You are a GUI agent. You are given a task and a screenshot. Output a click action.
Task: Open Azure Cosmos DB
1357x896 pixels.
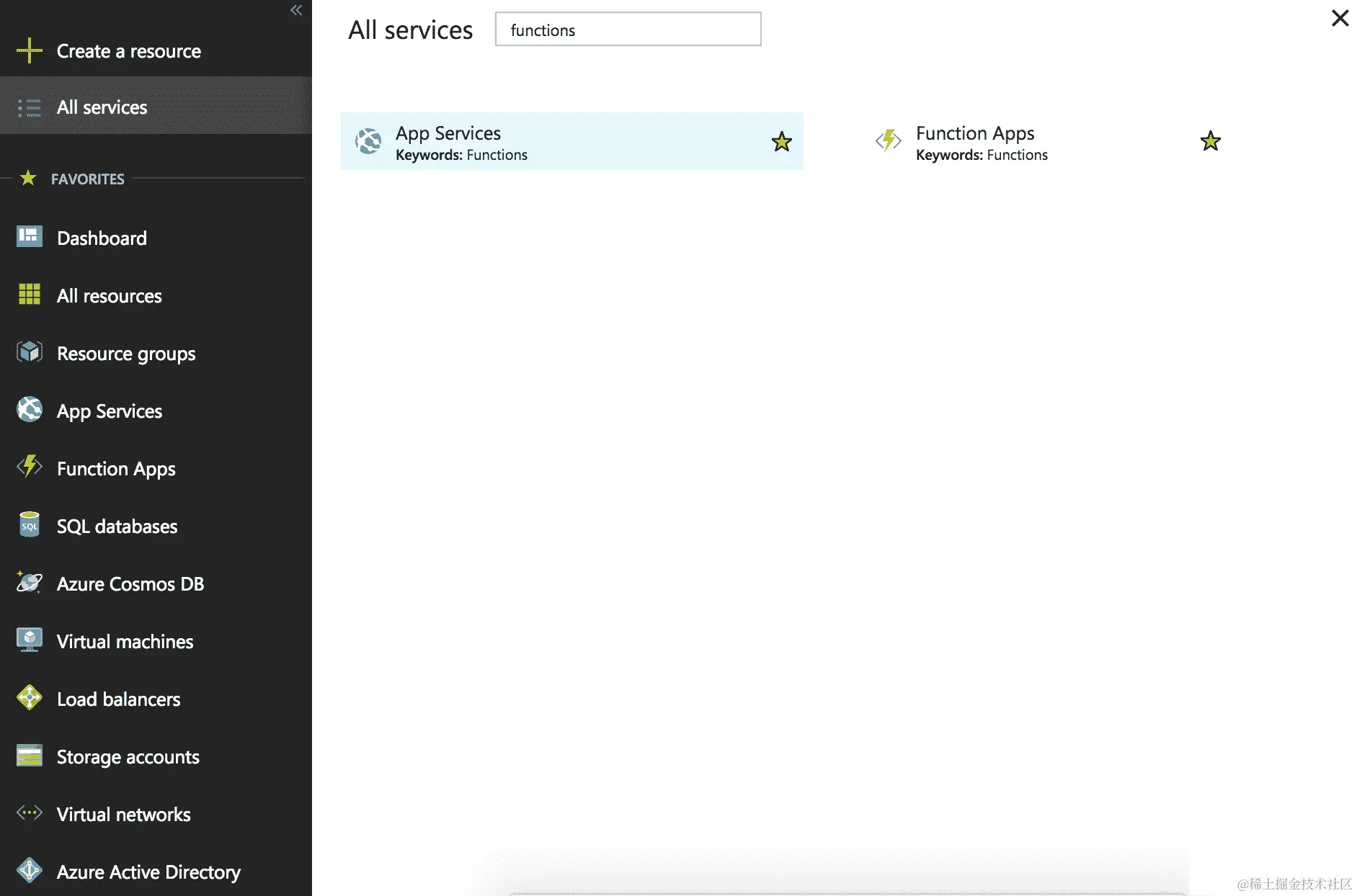(156, 583)
